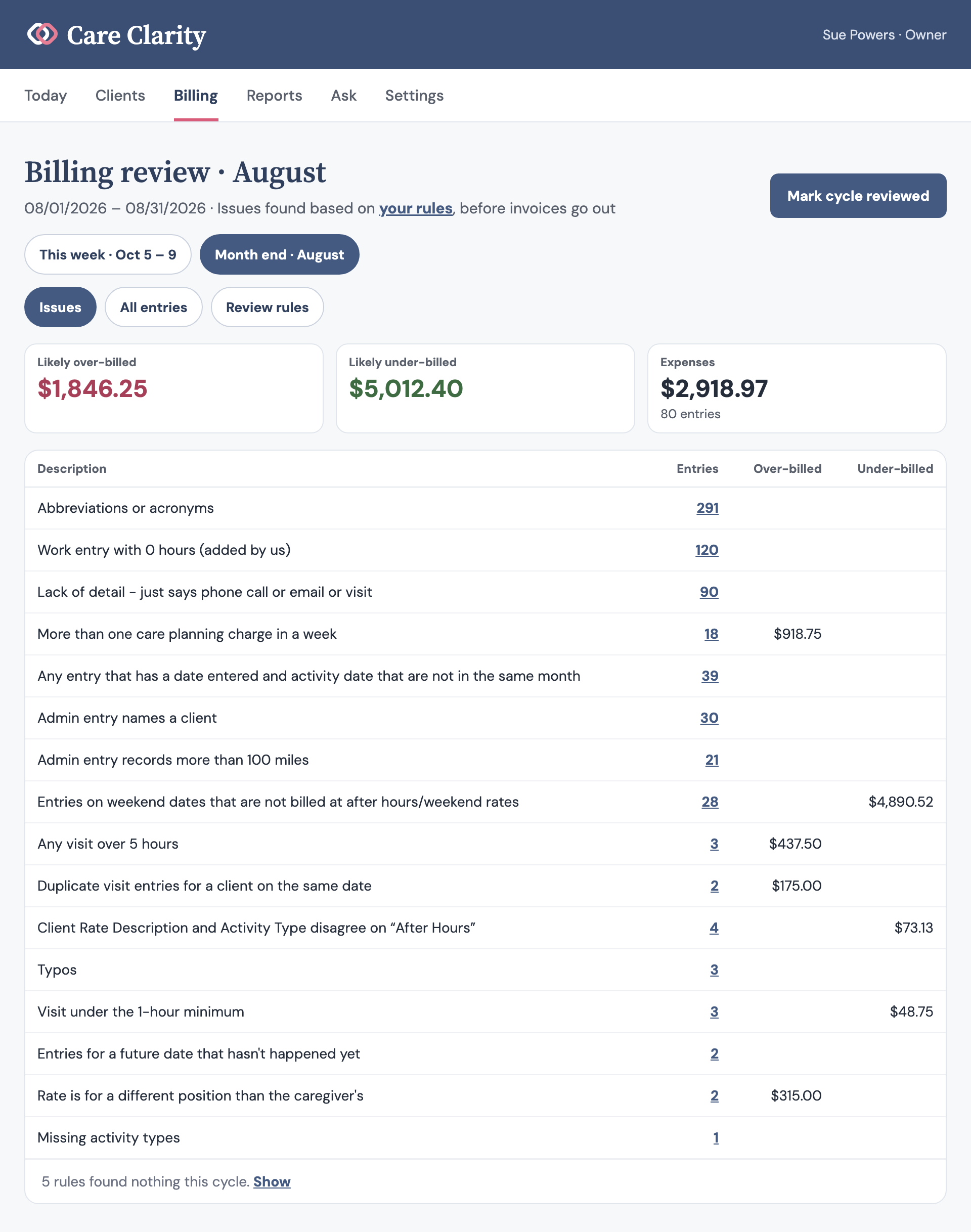Image resolution: width=971 pixels, height=1232 pixels.
Task: Click the Sue Powers · Owner account label
Action: click(x=884, y=35)
